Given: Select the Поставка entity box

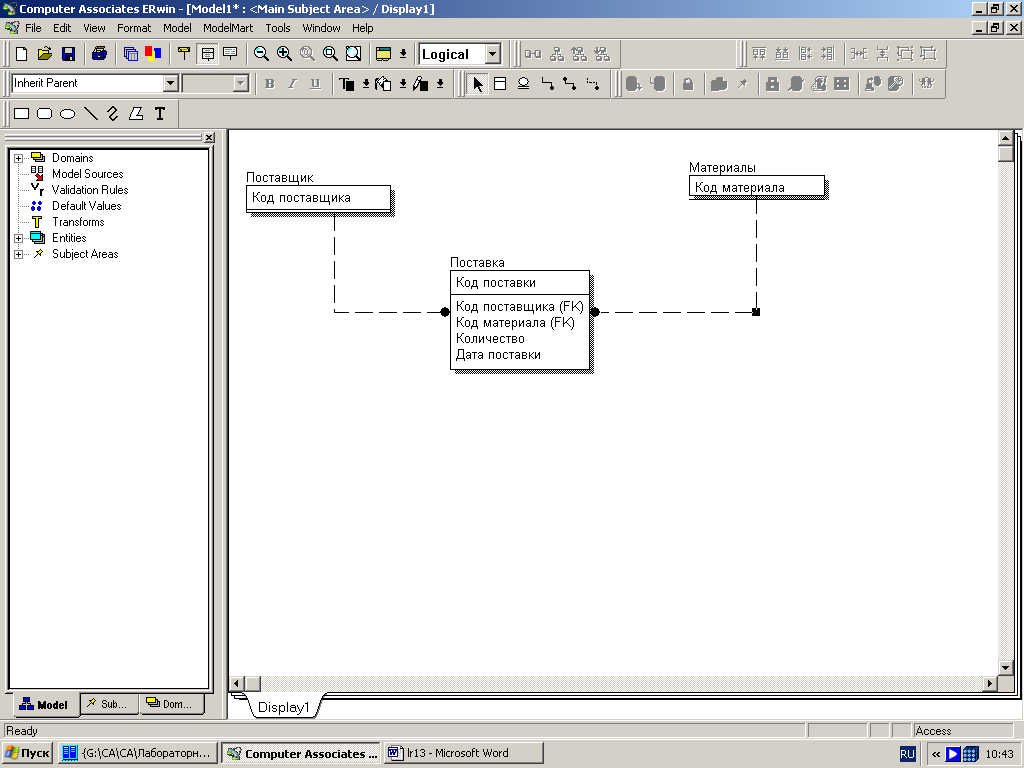Looking at the screenshot, I should tap(520, 320).
